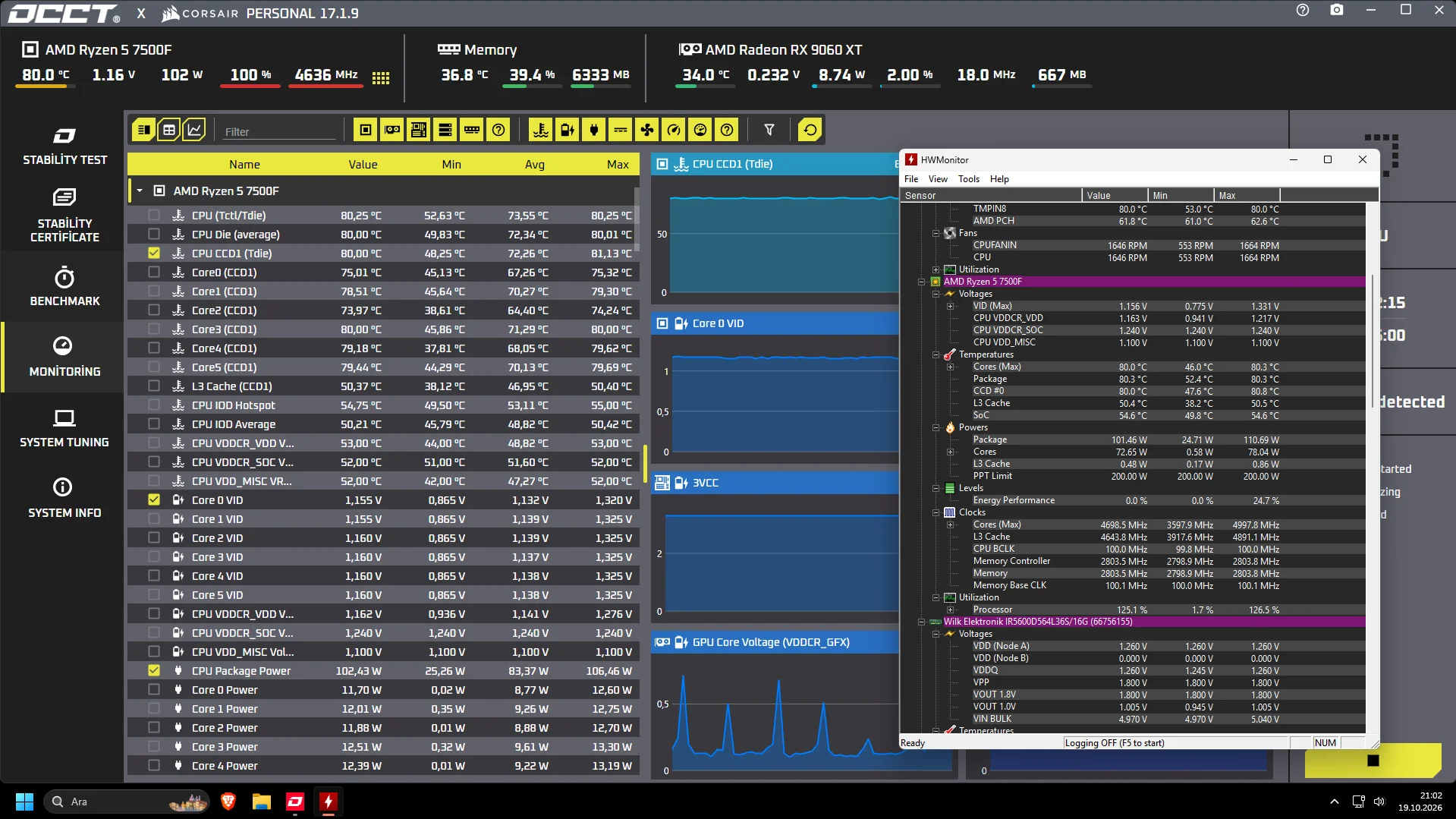Uncheck the Core 0 VID checkbox
Viewport: 1456px width, 819px height.
(x=154, y=499)
